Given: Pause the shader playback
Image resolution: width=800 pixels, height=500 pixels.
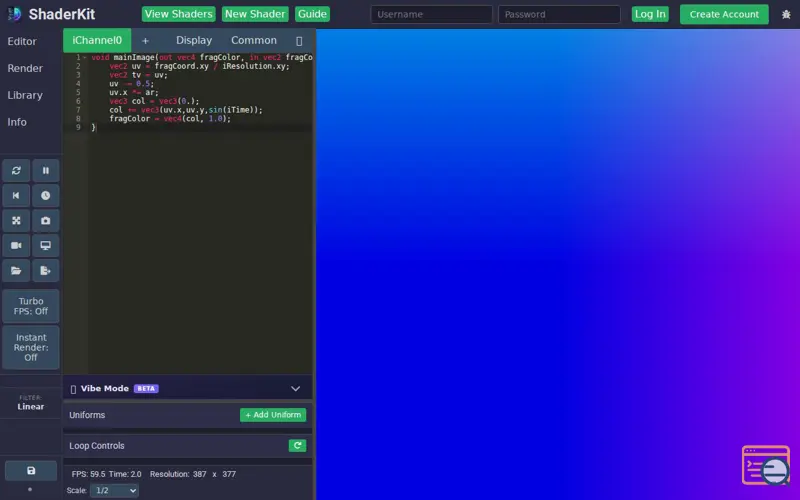Looking at the screenshot, I should pyautogui.click(x=46, y=170).
